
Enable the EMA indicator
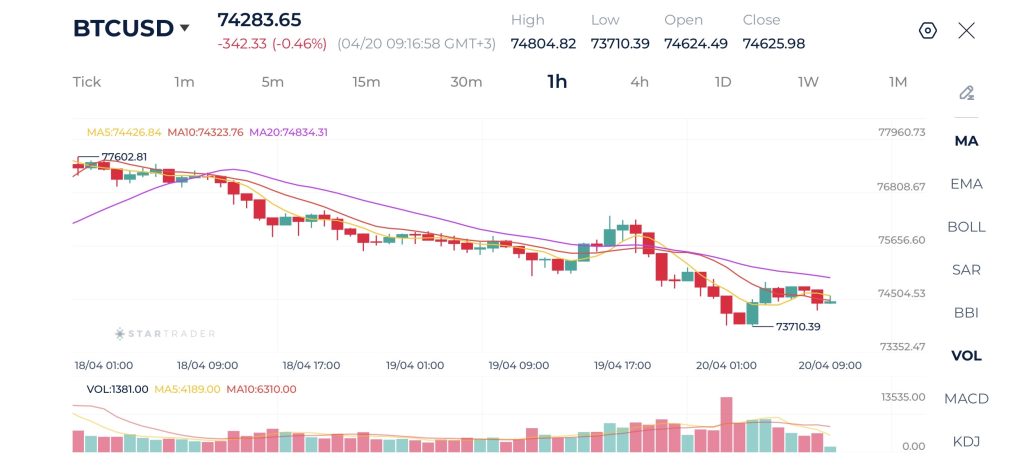pyautogui.click(x=966, y=184)
